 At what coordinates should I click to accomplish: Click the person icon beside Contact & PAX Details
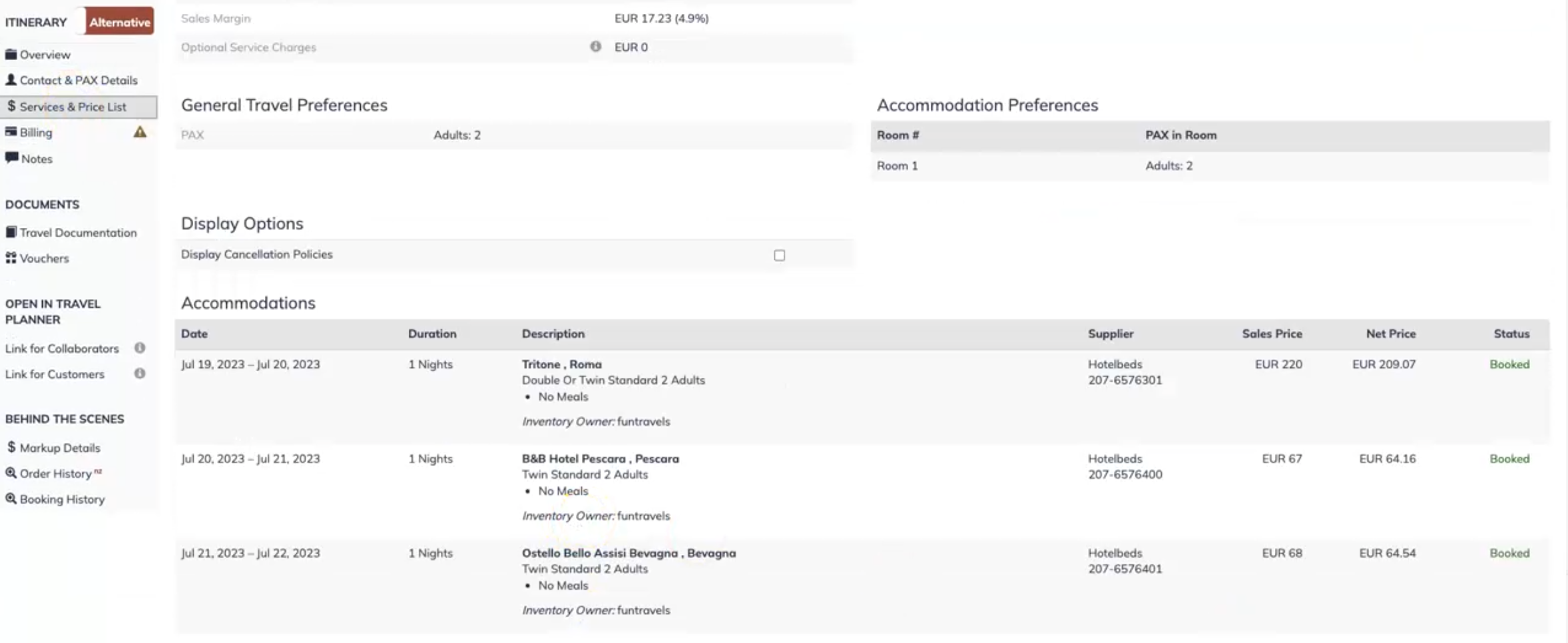[11, 80]
